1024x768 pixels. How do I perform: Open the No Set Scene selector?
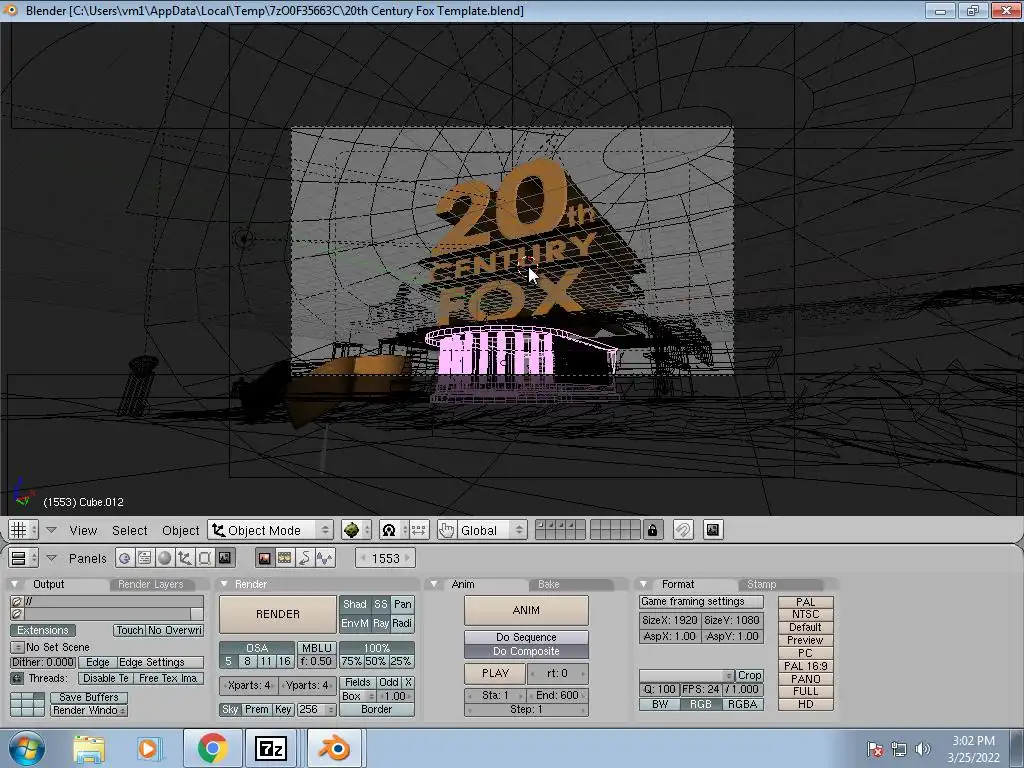(17, 647)
